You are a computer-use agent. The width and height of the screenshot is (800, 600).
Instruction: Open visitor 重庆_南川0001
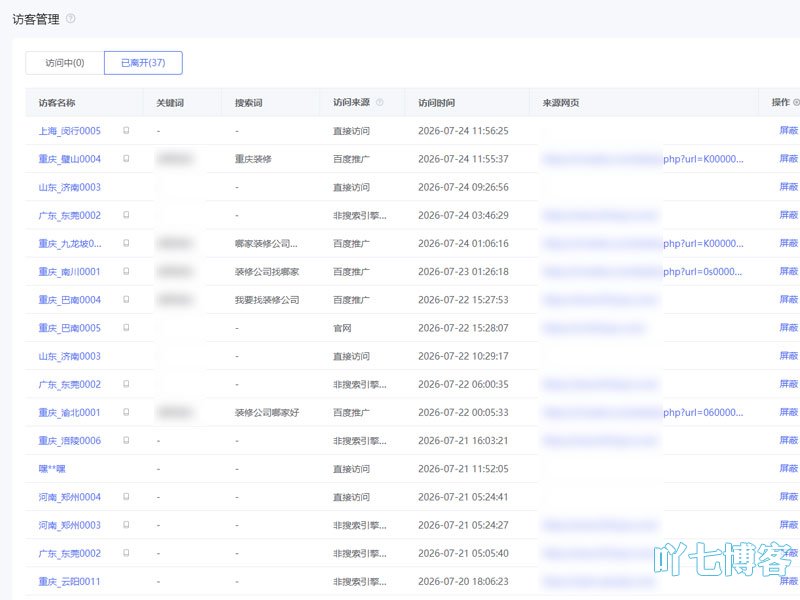pyautogui.click(x=70, y=272)
